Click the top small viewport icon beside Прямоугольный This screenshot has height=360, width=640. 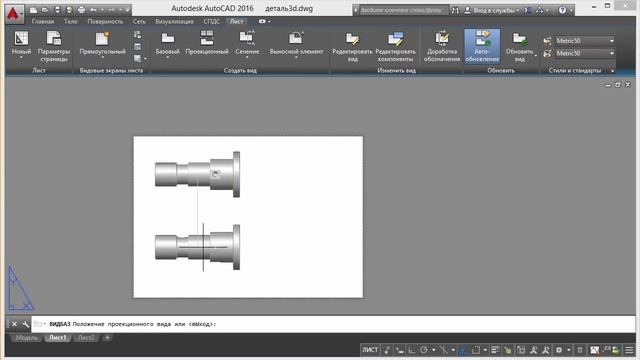click(x=138, y=35)
